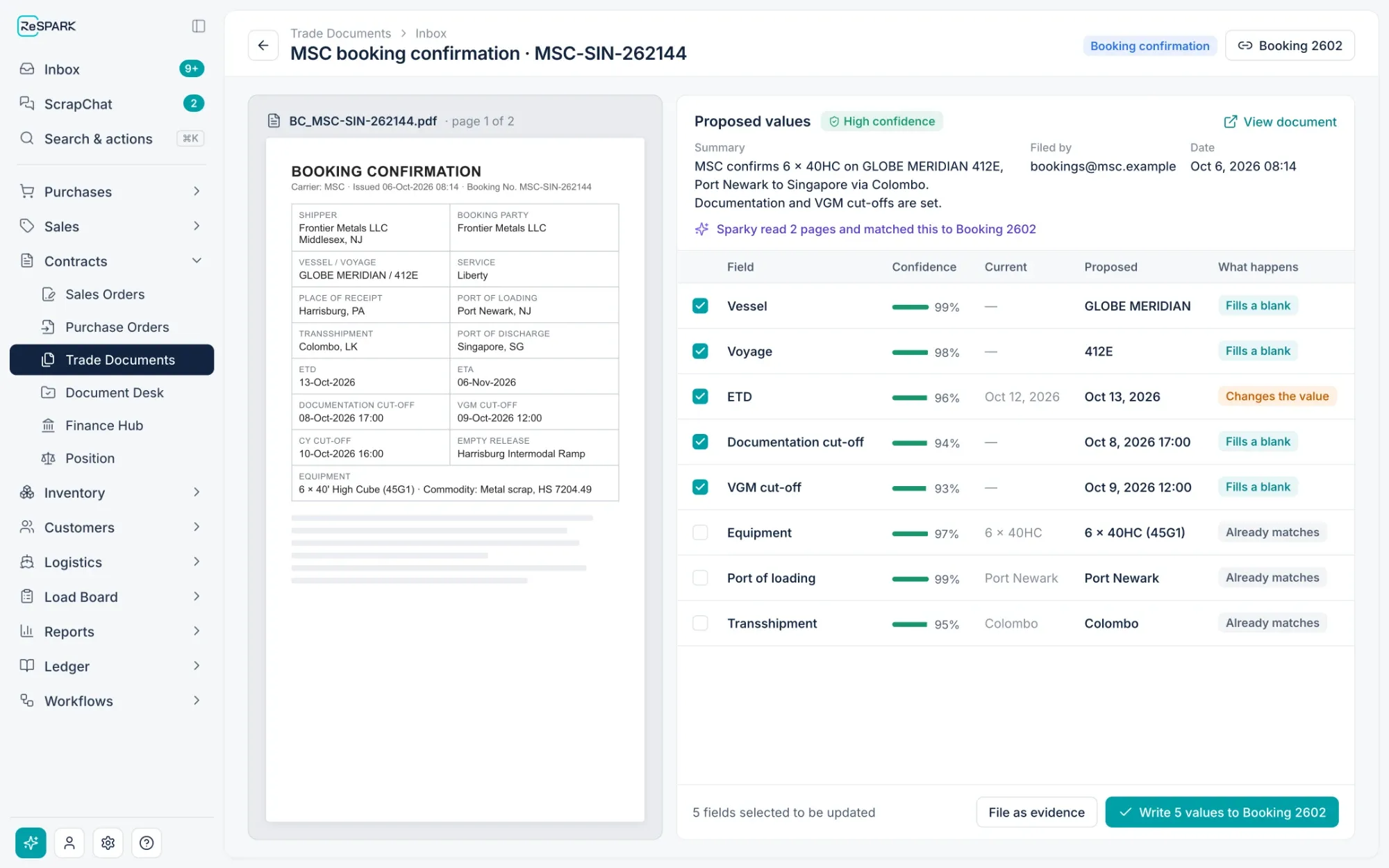Image resolution: width=1389 pixels, height=868 pixels.
Task: Expand the Inventory menu chevron
Action: pyautogui.click(x=197, y=492)
